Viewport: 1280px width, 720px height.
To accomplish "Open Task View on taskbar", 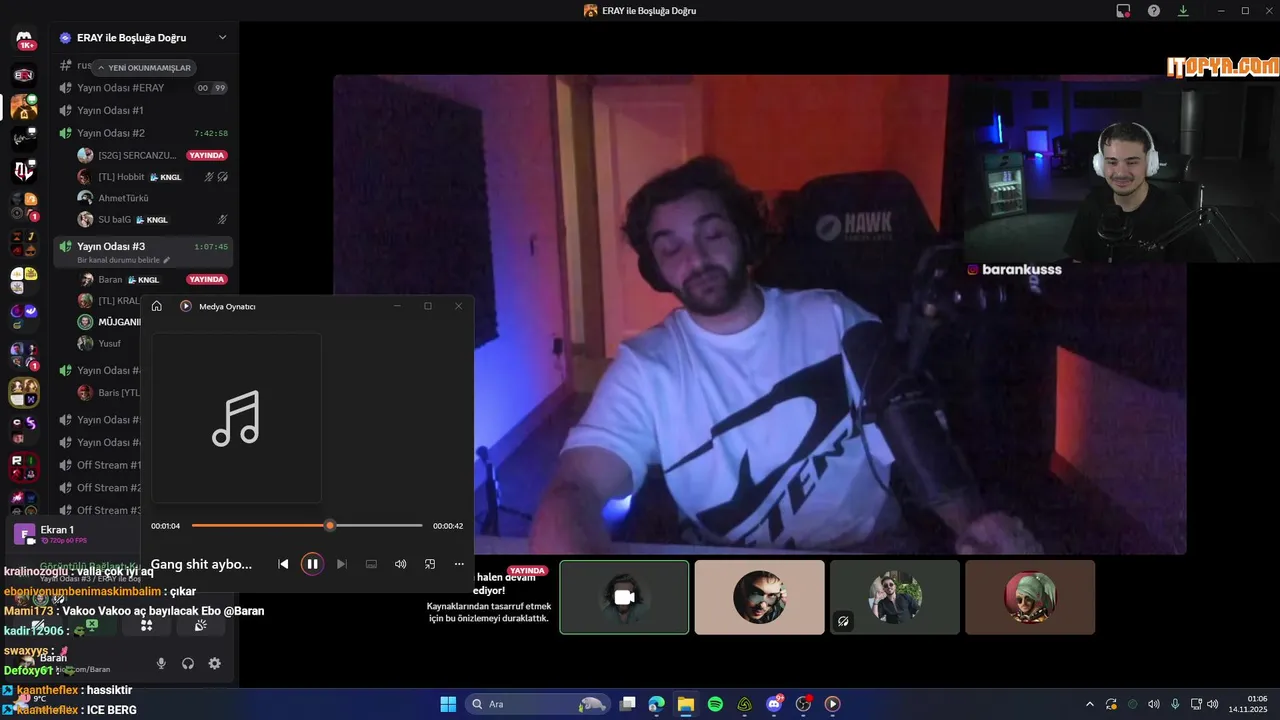I will 627,704.
